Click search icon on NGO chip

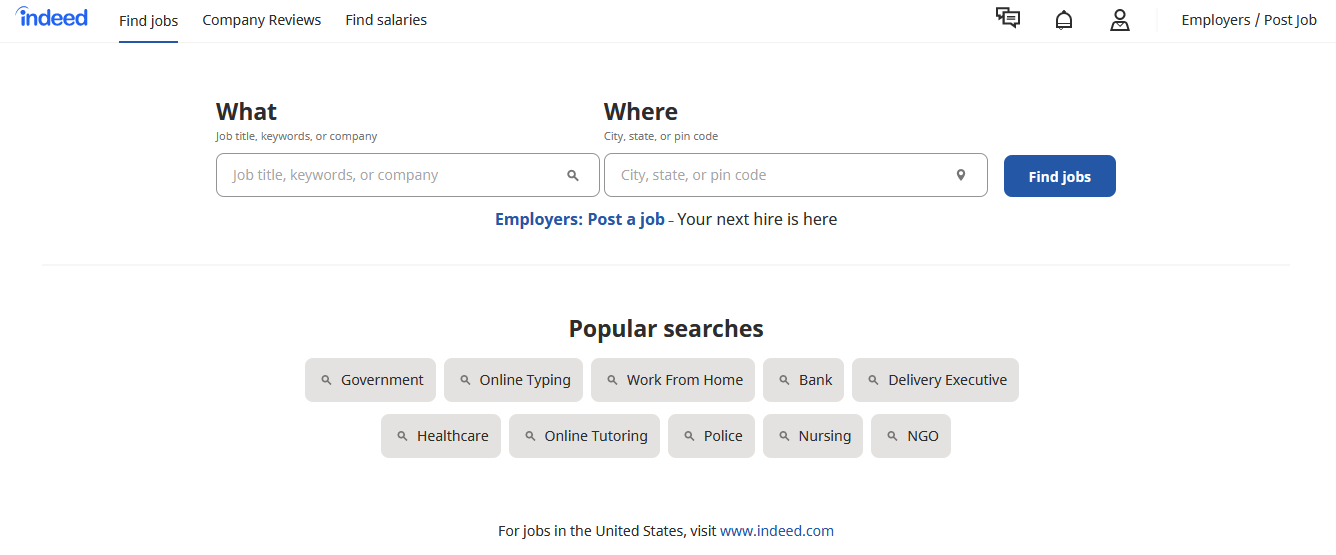tap(892, 436)
